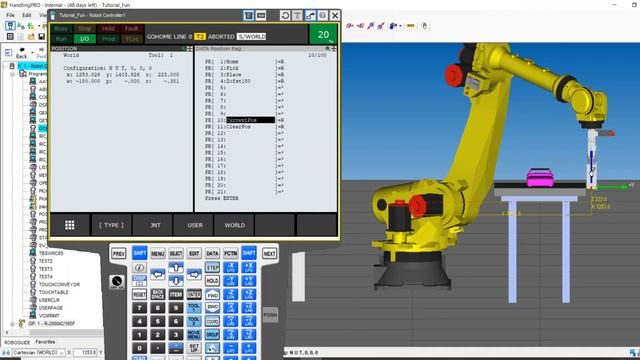Toggle teach pendant keypad view button
Screen dimensions: 640x360
[249, 16]
